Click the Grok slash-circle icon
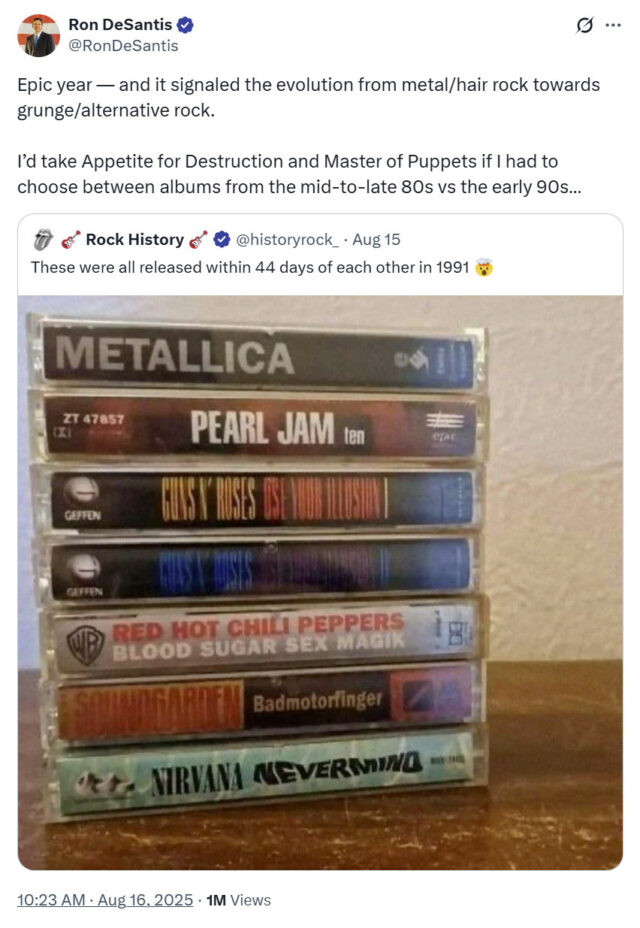Viewport: 640px width, 928px height. tap(584, 25)
